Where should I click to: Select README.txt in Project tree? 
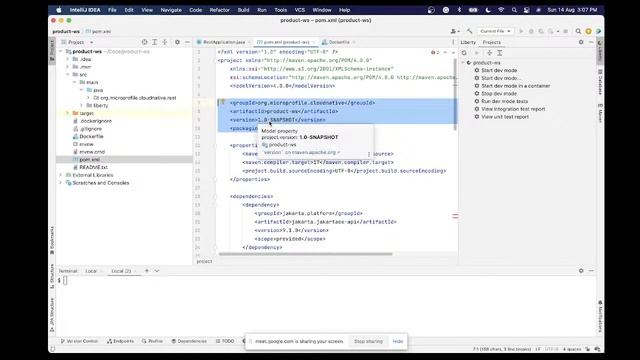point(93,167)
